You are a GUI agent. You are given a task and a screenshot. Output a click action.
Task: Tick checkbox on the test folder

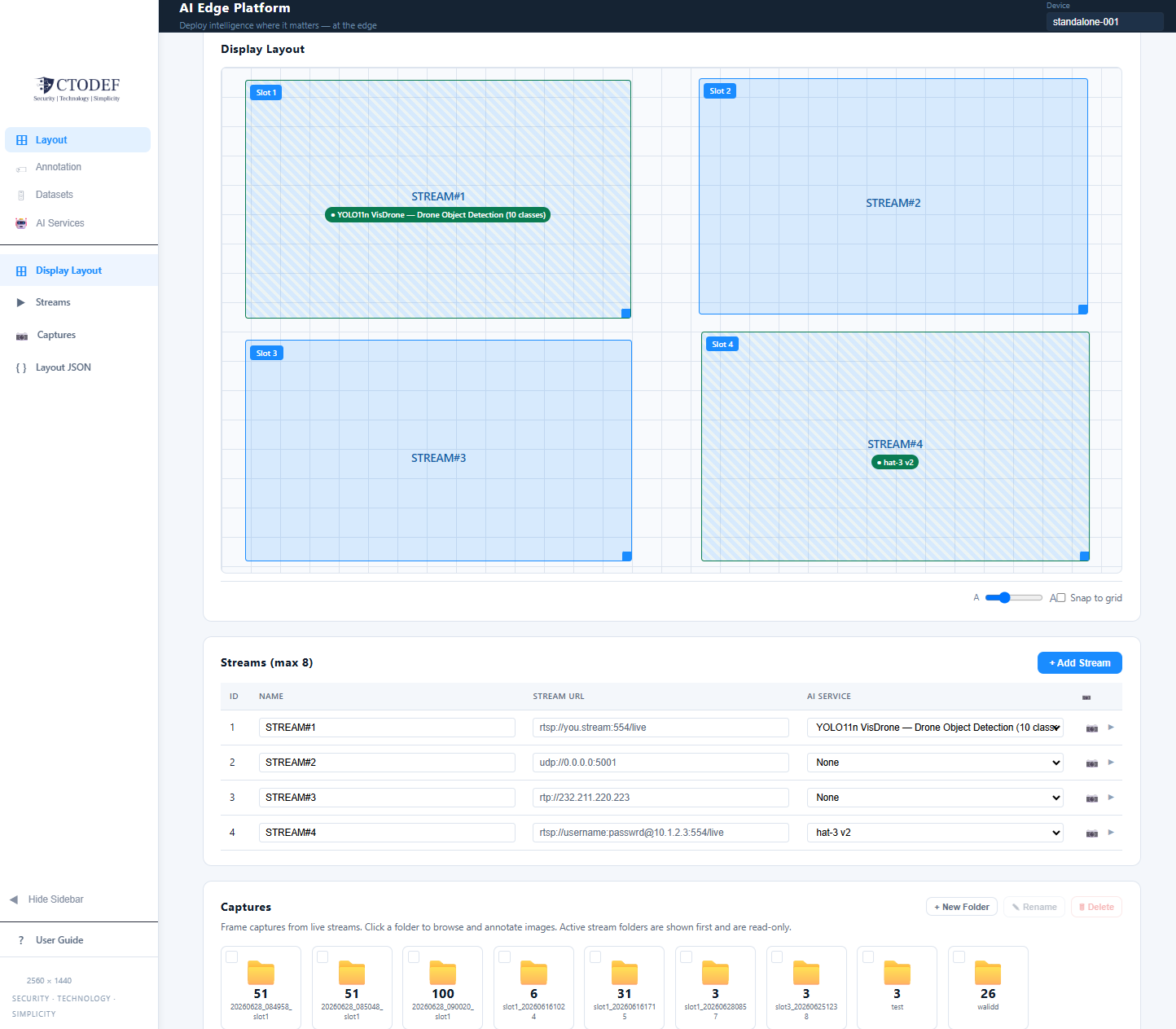coord(868,957)
